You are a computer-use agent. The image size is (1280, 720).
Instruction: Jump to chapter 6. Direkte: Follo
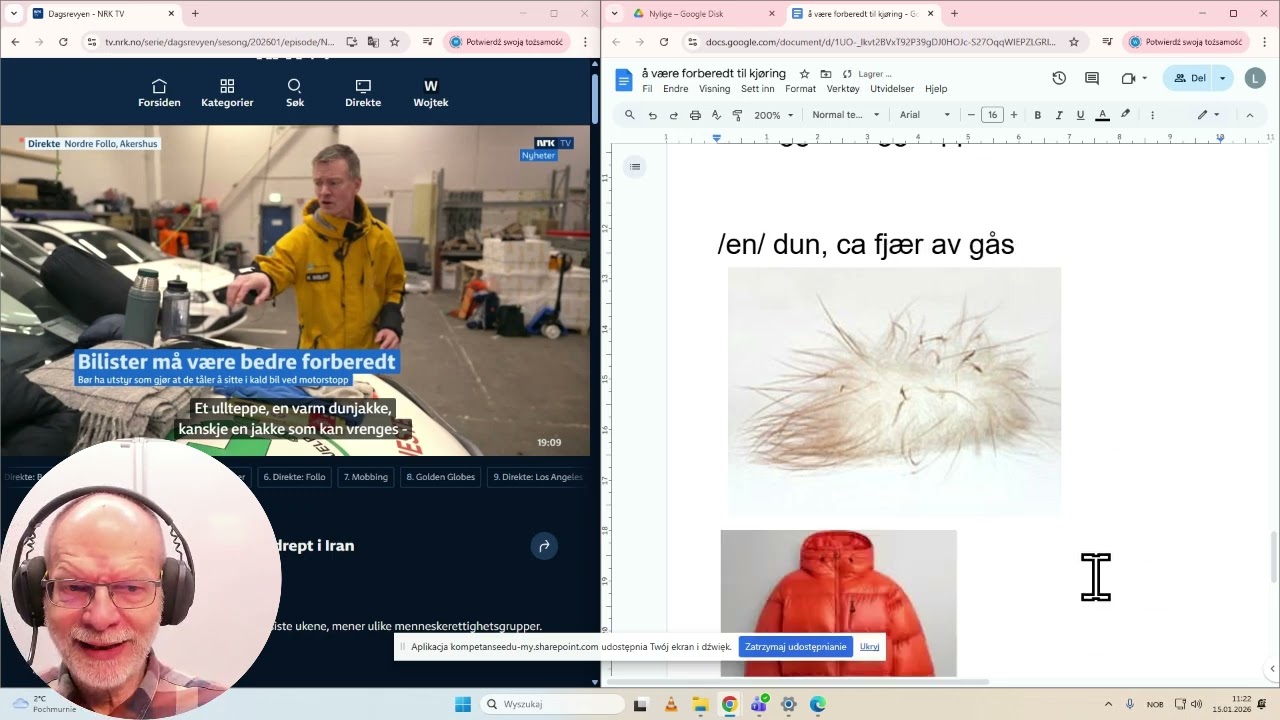pyautogui.click(x=295, y=477)
